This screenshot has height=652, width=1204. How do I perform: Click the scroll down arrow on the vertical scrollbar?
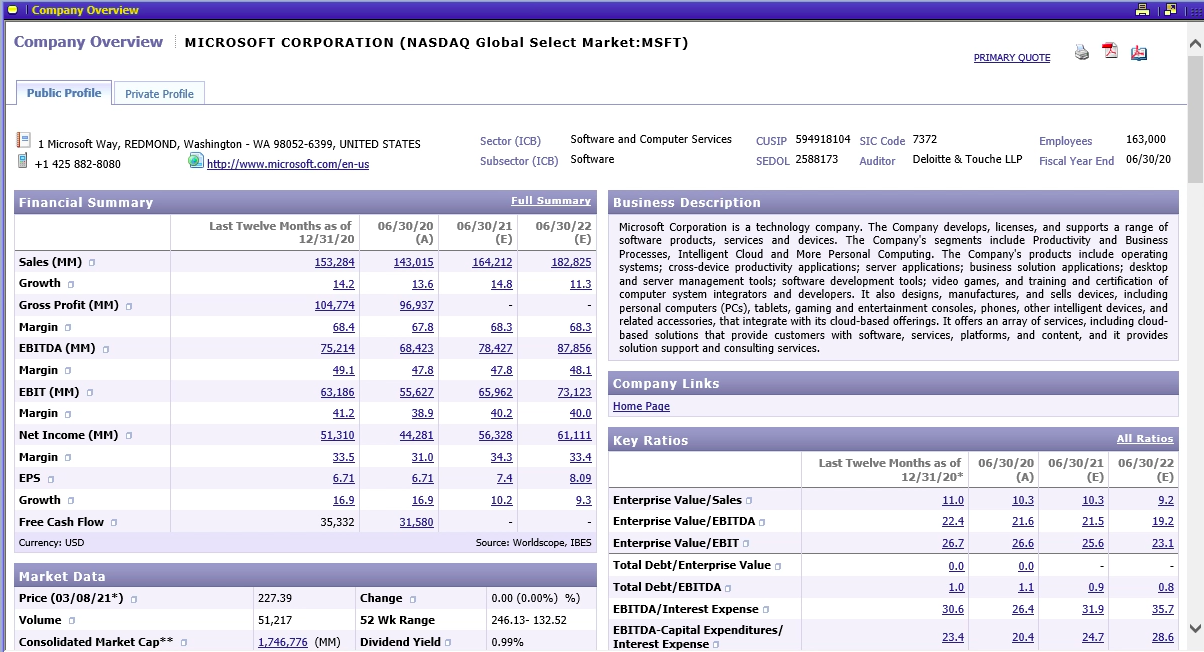[1195, 628]
